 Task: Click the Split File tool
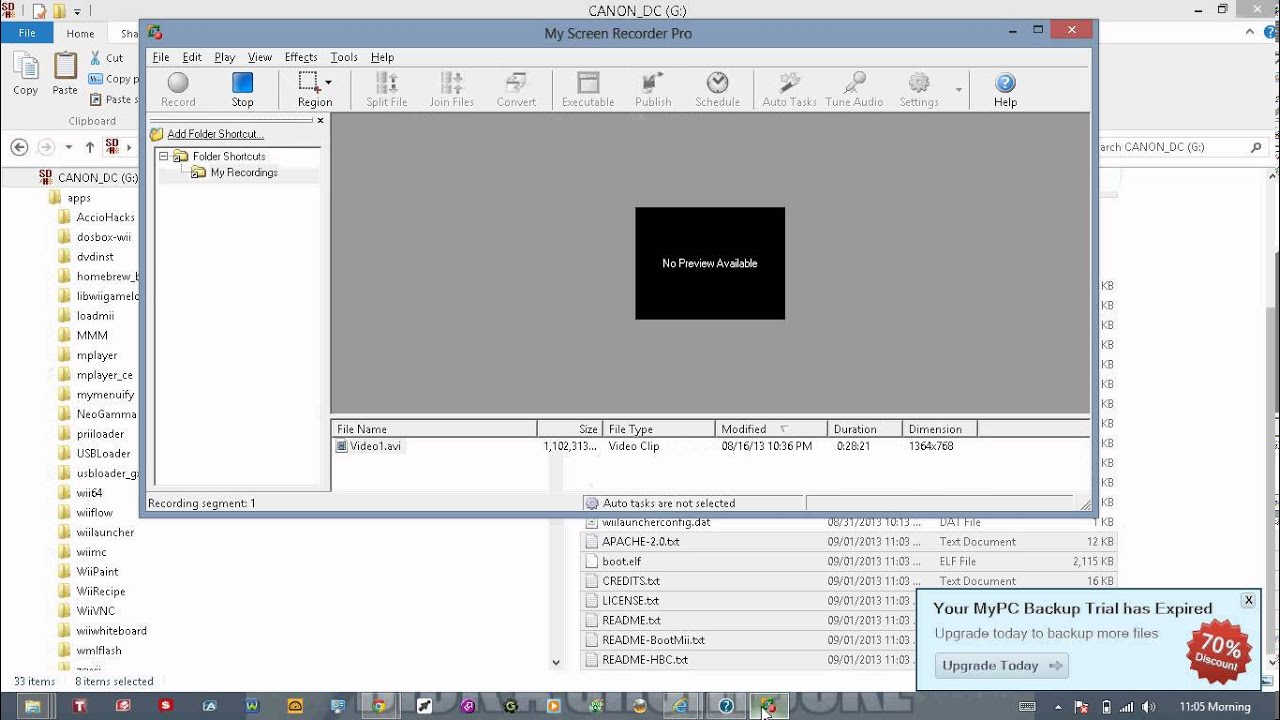coord(386,89)
